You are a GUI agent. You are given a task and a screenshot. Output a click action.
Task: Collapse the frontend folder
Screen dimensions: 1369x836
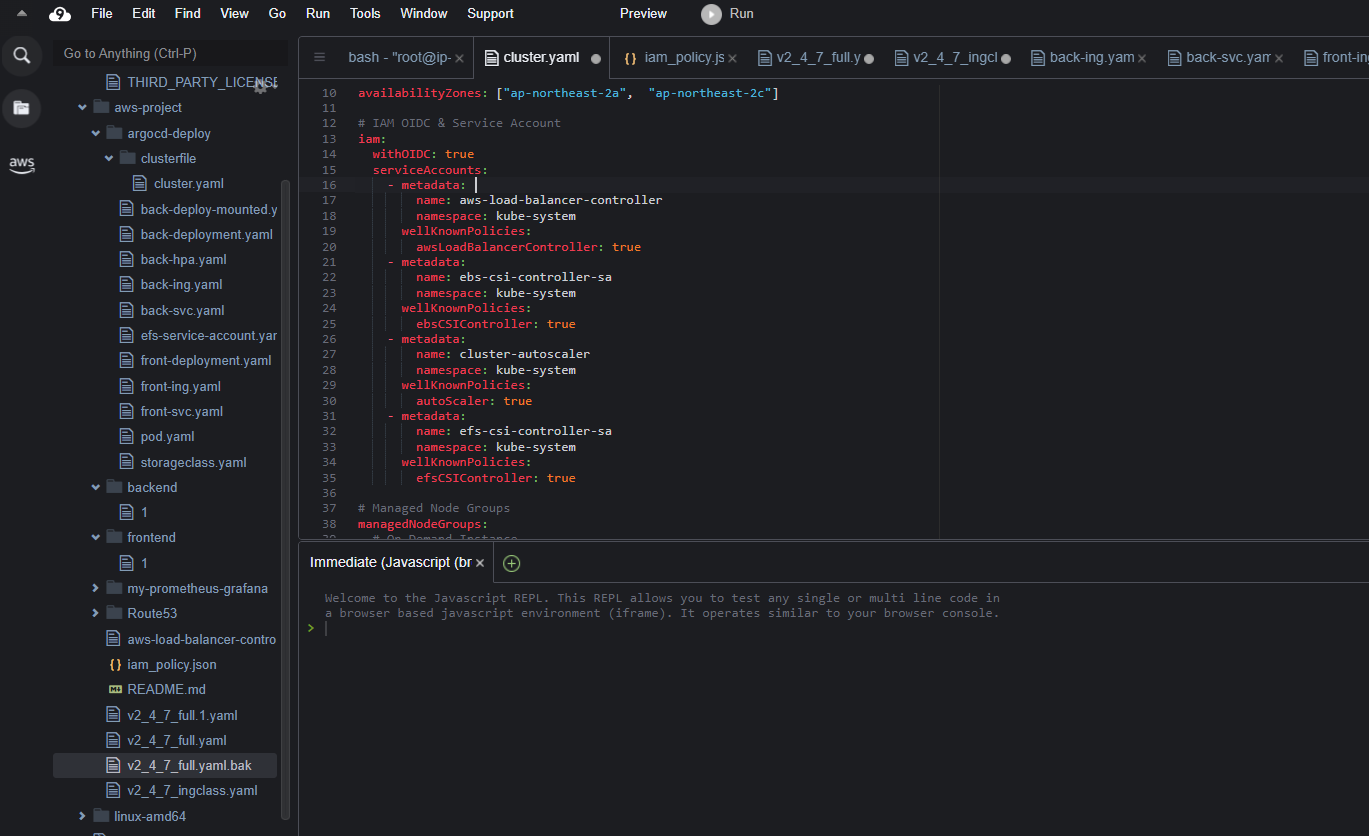coord(96,537)
